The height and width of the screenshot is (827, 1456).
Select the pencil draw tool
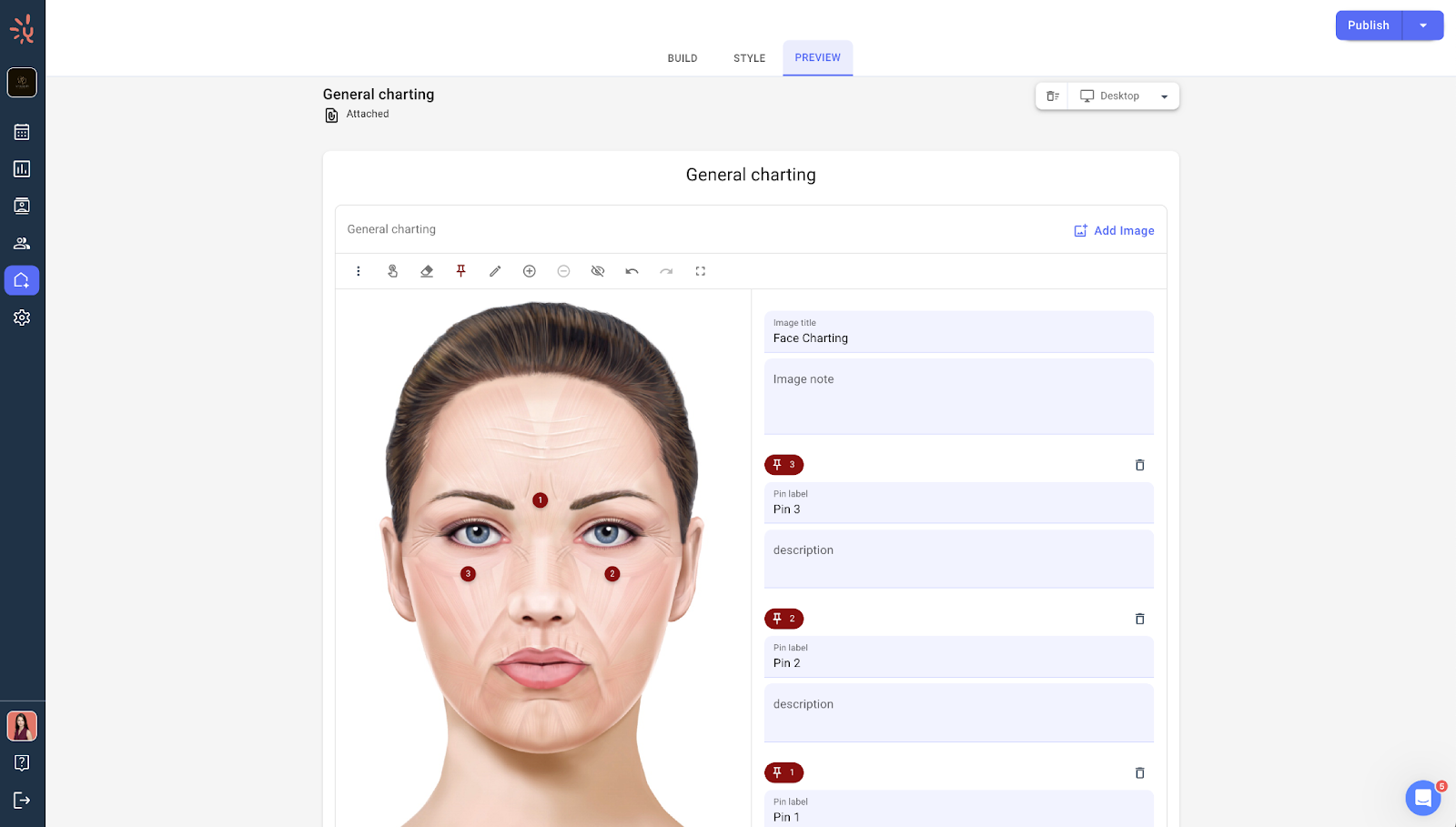495,271
